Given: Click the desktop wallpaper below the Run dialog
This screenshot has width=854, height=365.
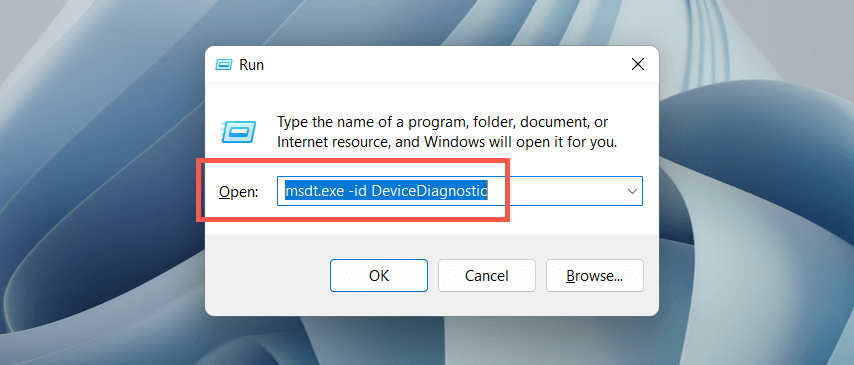Looking at the screenshot, I should click(x=432, y=341).
